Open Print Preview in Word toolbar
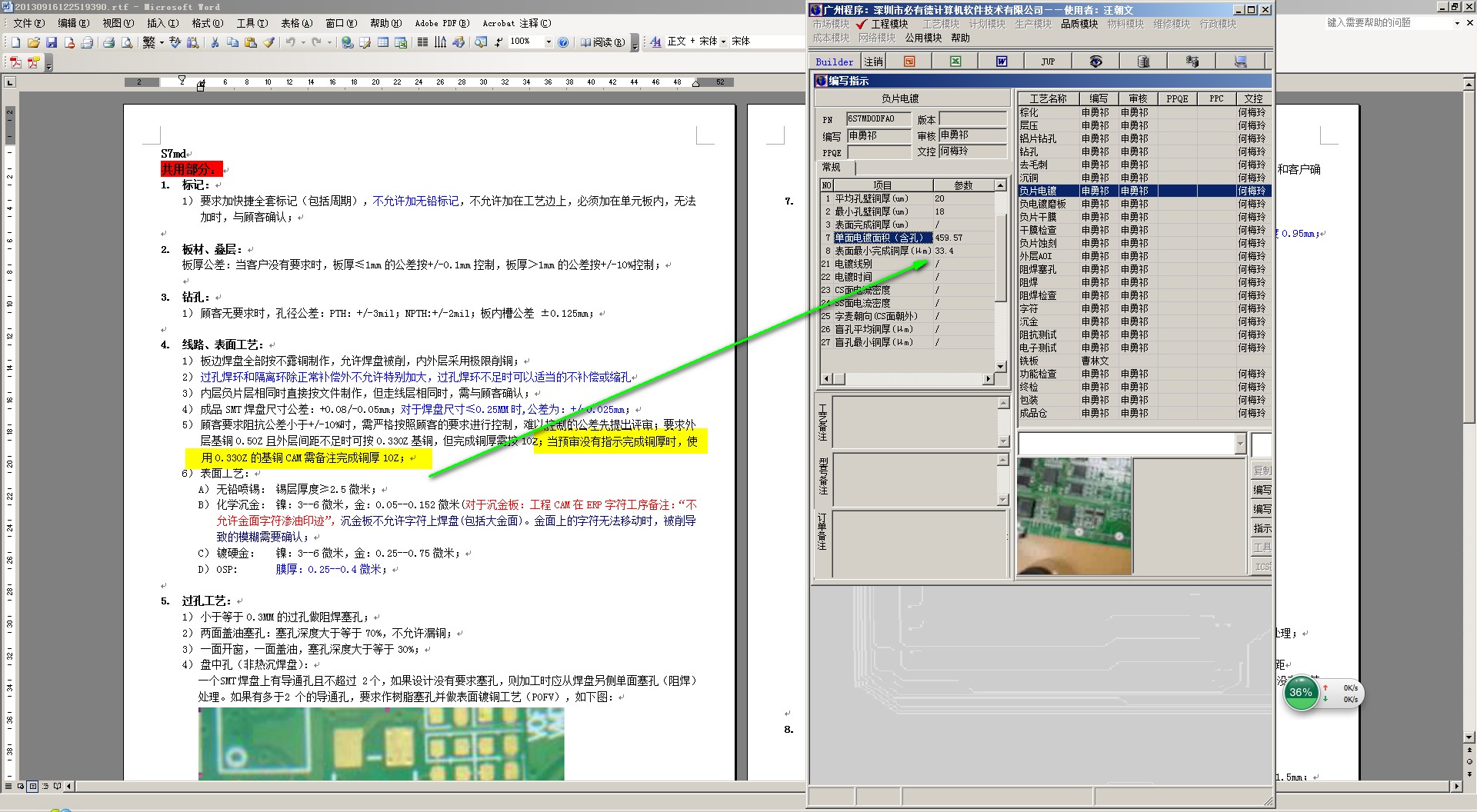Image resolution: width=1477 pixels, height=812 pixels. pos(126,42)
